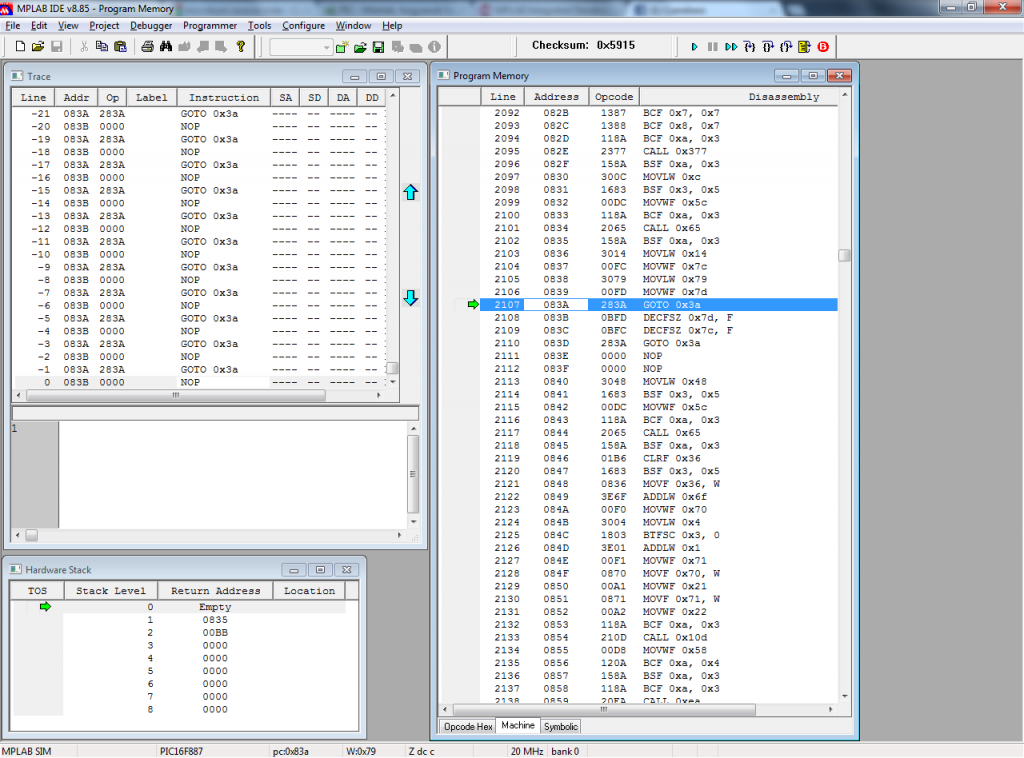Click the Program Memory vertical scrollbar thumb
This screenshot has height=758, width=1024.
point(844,255)
